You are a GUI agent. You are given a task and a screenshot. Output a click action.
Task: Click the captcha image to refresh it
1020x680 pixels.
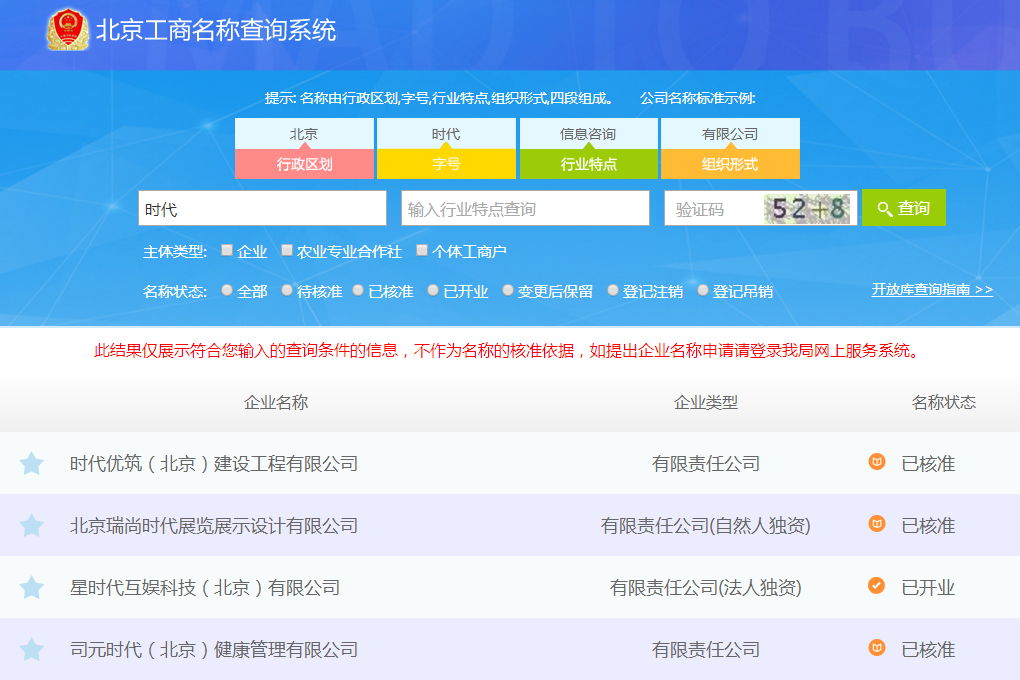[x=807, y=208]
